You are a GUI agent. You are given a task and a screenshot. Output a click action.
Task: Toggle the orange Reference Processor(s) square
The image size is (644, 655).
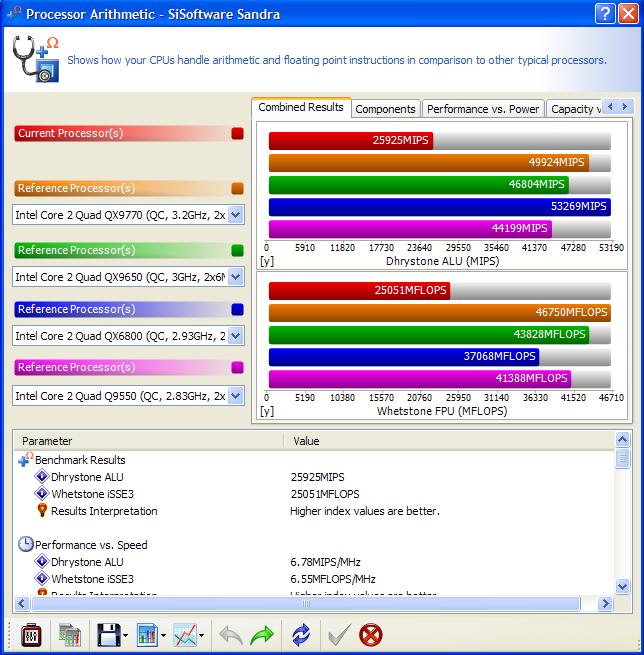point(238,188)
